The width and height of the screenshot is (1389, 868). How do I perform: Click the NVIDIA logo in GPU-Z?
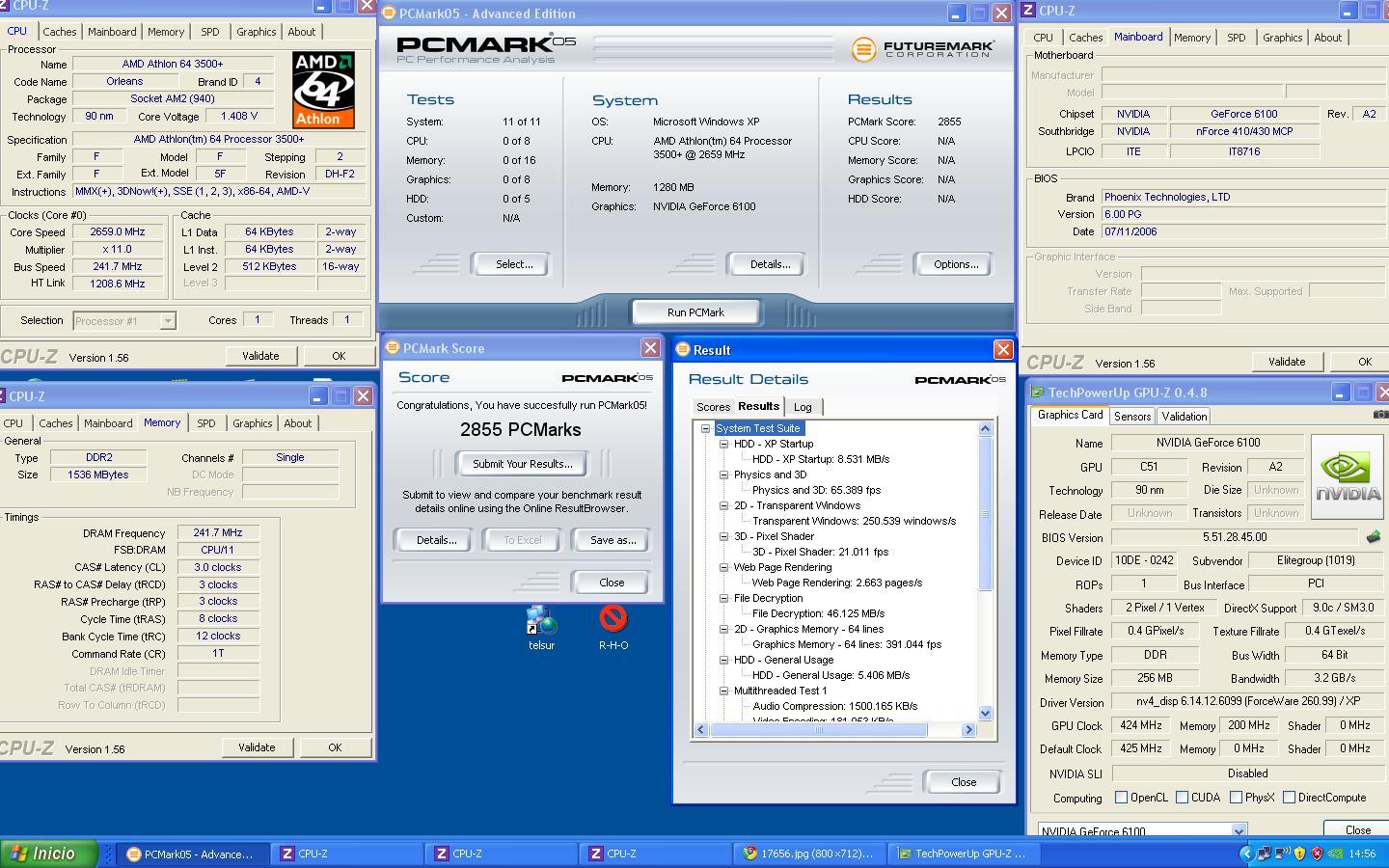click(x=1348, y=476)
